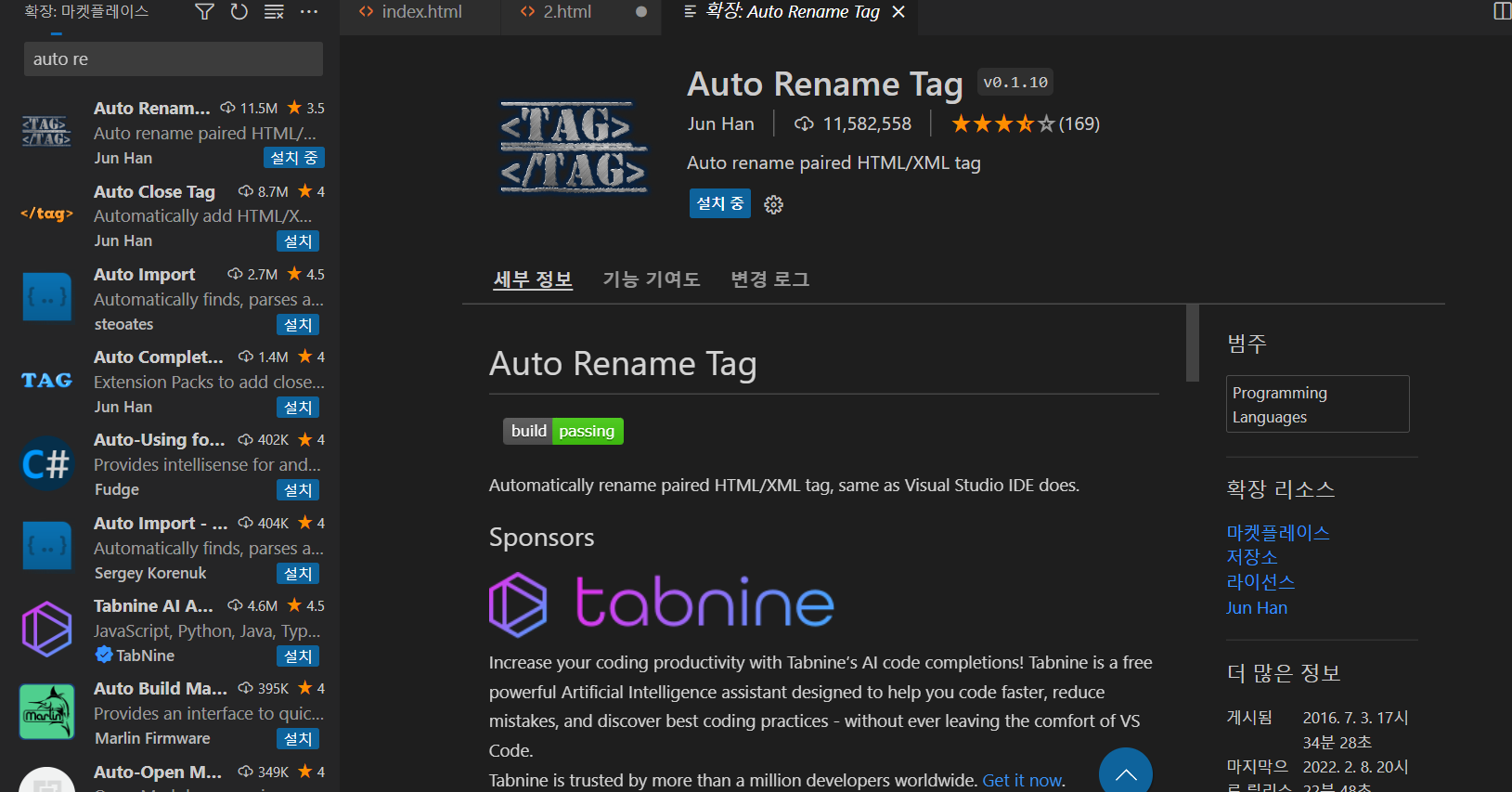This screenshot has height=792, width=1512.
Task: Click the 2.html unsaved dot indicator
Action: pos(641,12)
